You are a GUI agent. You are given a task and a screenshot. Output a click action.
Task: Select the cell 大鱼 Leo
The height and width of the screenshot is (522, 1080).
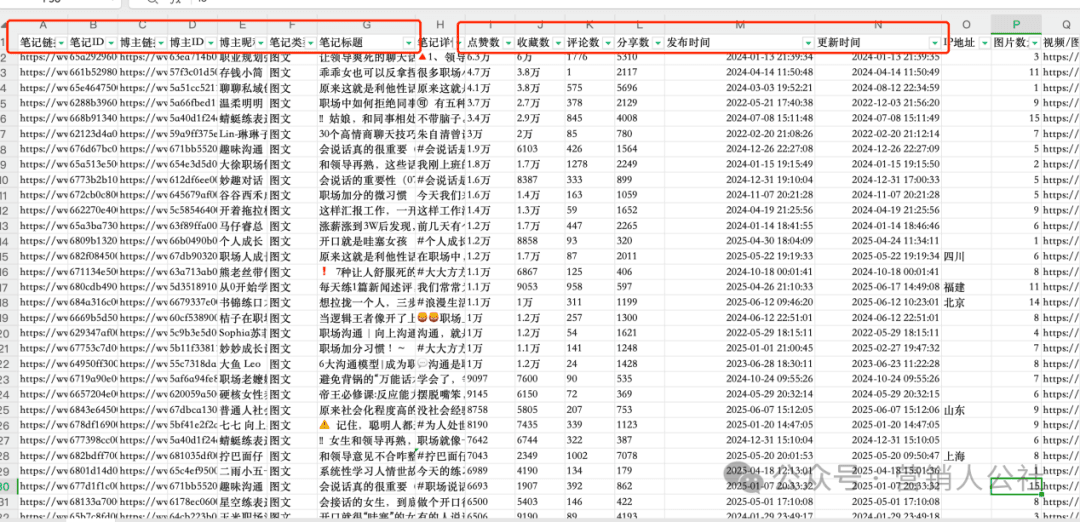tap(242, 364)
